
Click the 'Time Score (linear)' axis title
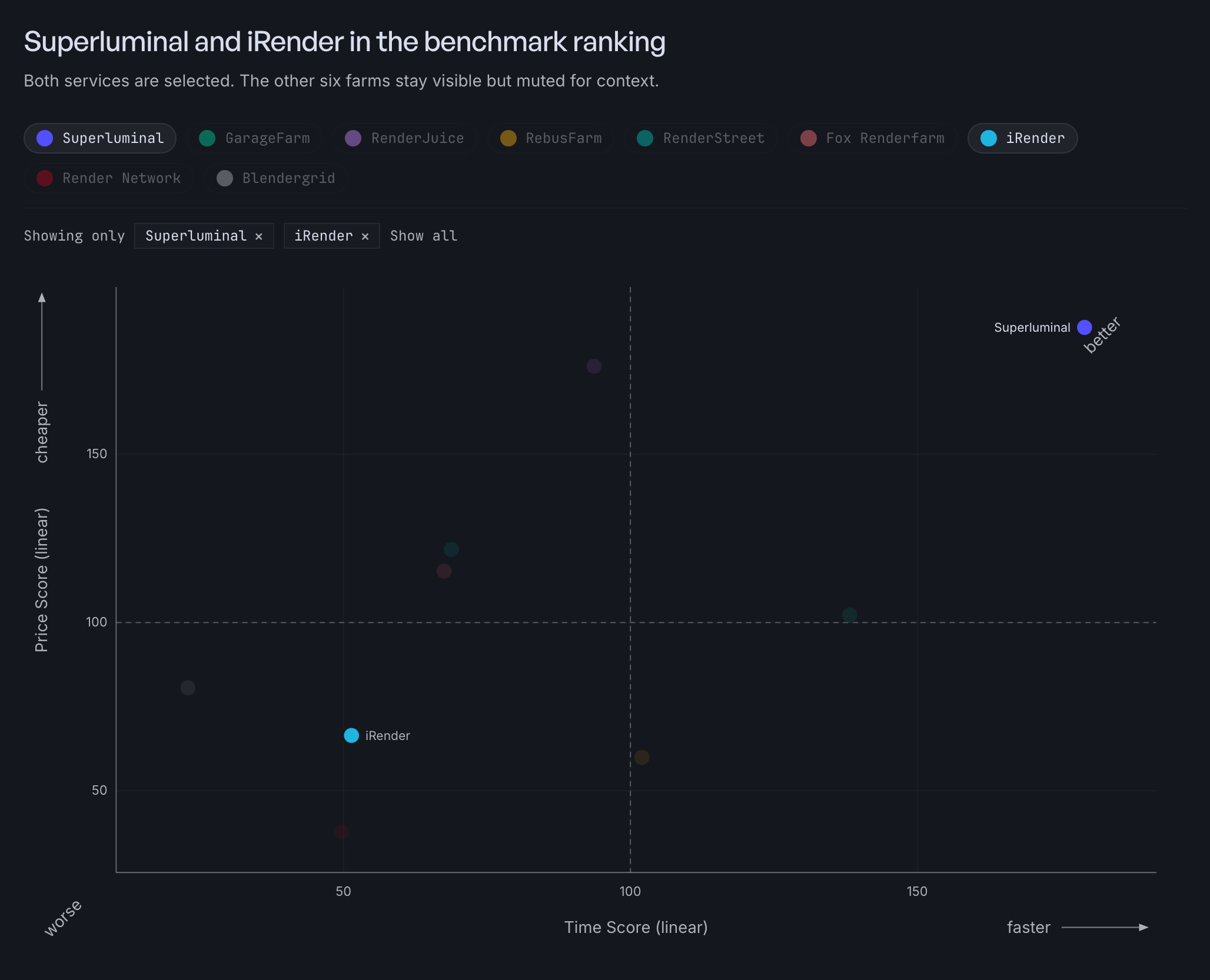[x=636, y=927]
